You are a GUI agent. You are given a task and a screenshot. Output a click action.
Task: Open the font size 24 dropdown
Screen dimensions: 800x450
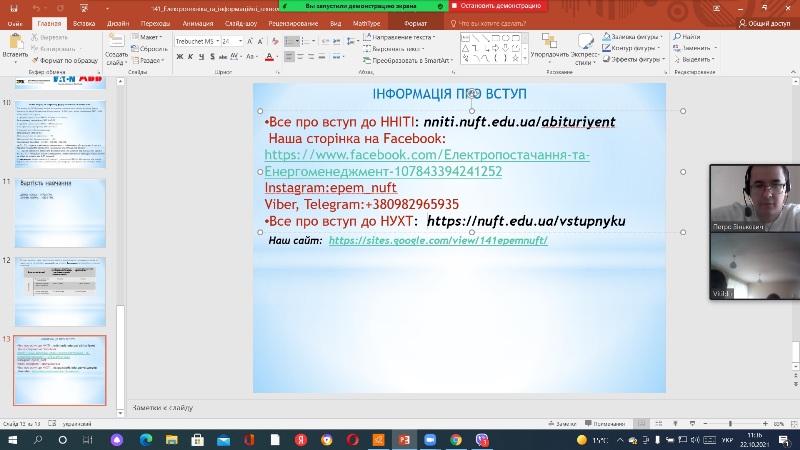point(240,41)
